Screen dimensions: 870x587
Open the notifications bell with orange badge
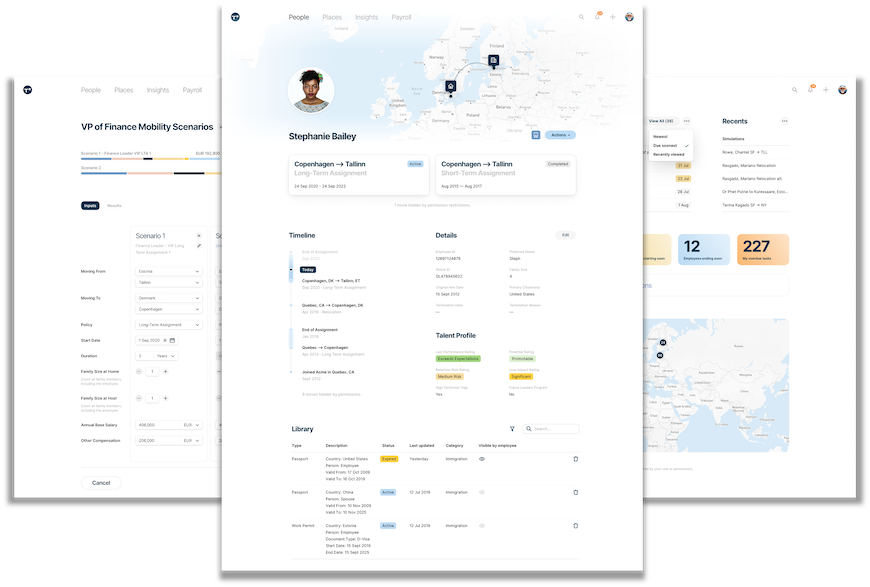[598, 17]
